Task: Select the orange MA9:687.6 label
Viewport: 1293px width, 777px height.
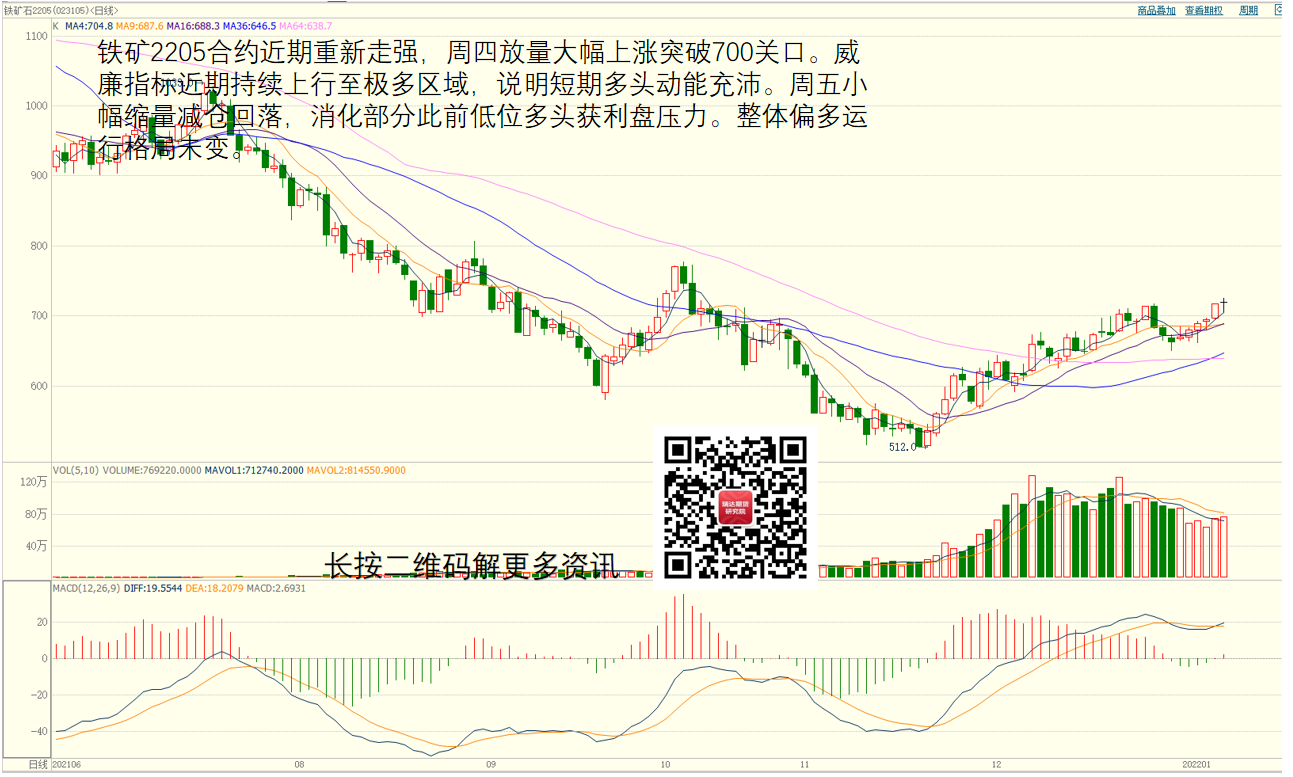Action: click(x=138, y=26)
